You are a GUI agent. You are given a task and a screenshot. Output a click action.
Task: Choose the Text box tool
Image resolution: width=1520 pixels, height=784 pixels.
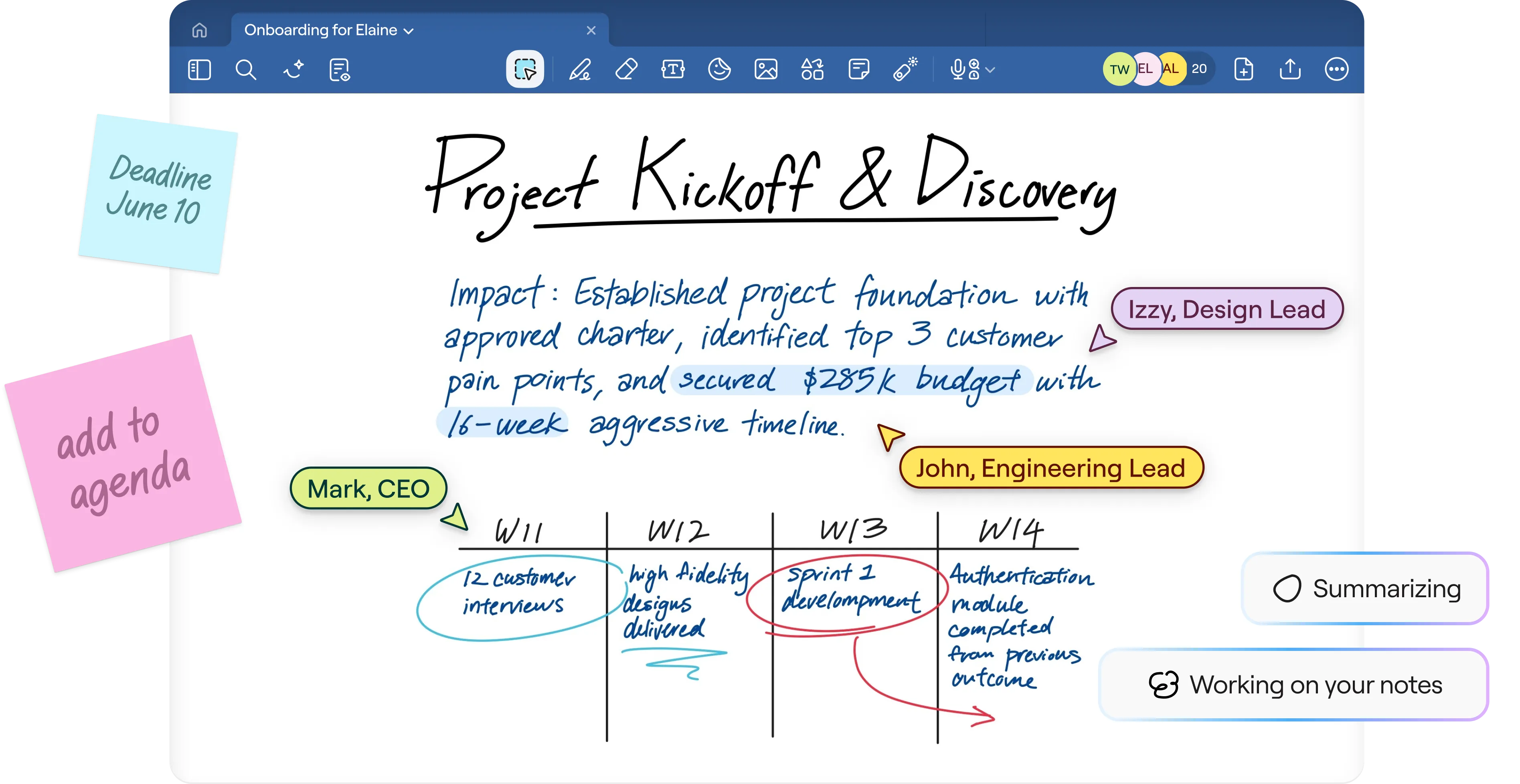coord(673,70)
